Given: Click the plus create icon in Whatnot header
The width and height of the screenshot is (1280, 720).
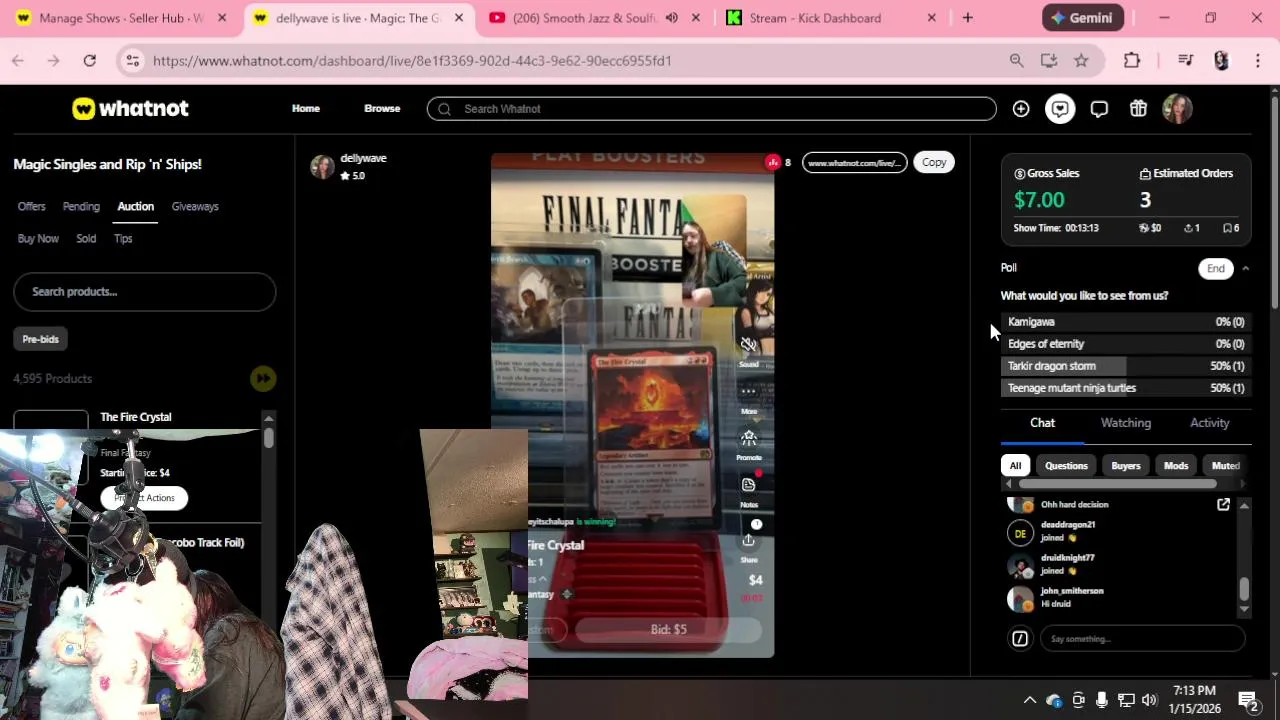Looking at the screenshot, I should 1021,109.
